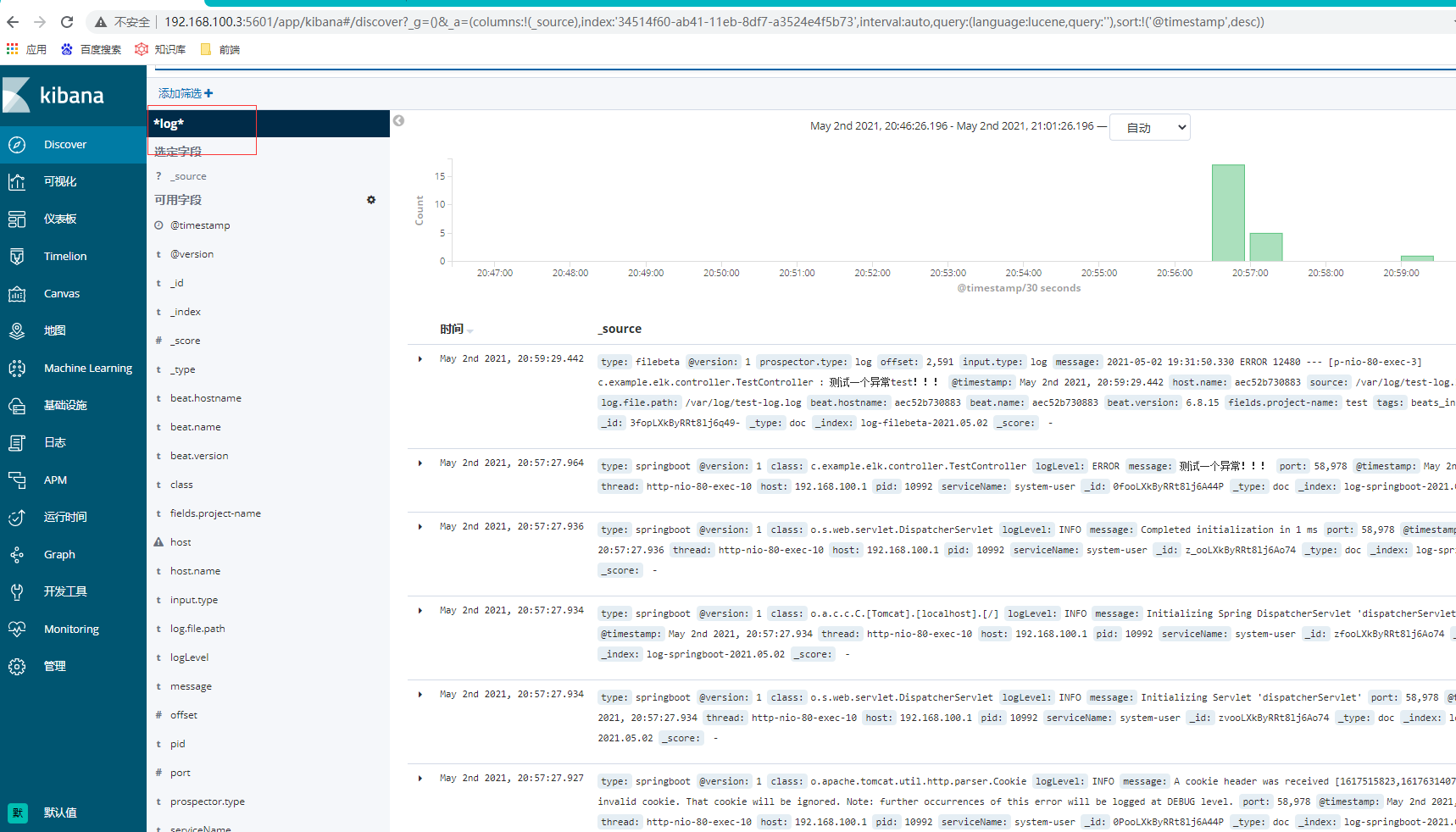Screen dimensions: 1456x832
Task: Expand log row at 20:57:27.927
Action: pyautogui.click(x=420, y=779)
